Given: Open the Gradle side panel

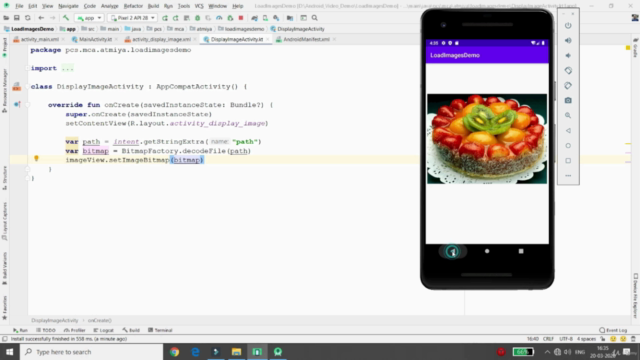Looking at the screenshot, I should pyautogui.click(x=636, y=48).
